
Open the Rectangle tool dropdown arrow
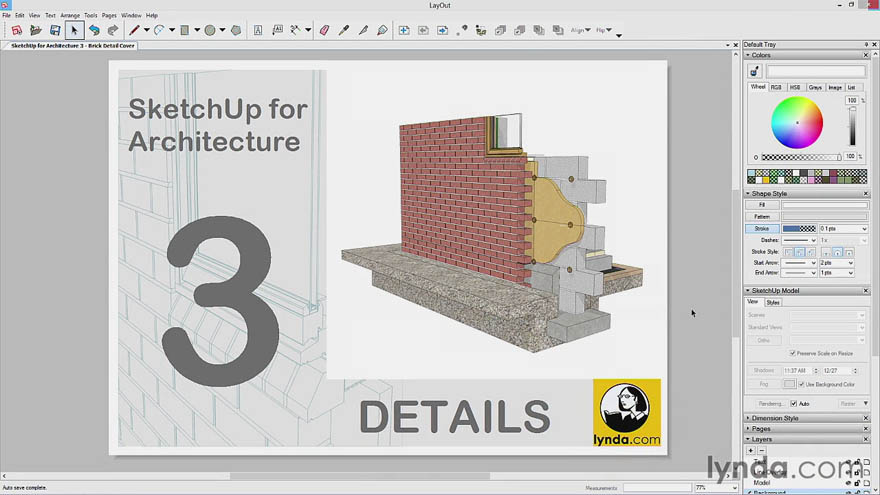coord(197,30)
